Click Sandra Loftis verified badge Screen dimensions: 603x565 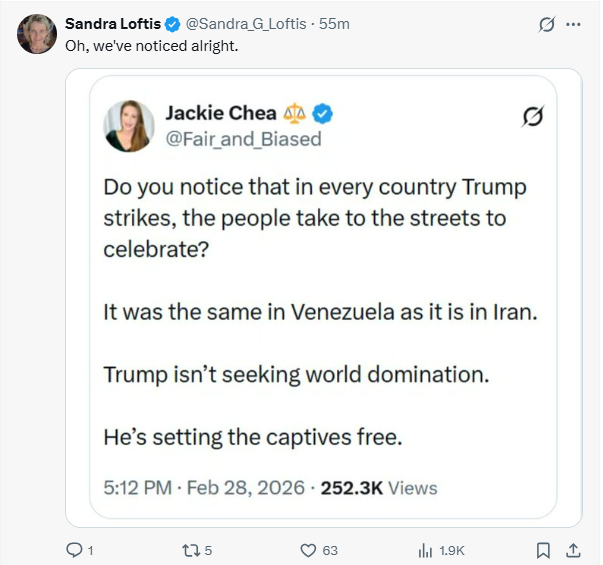(x=172, y=23)
